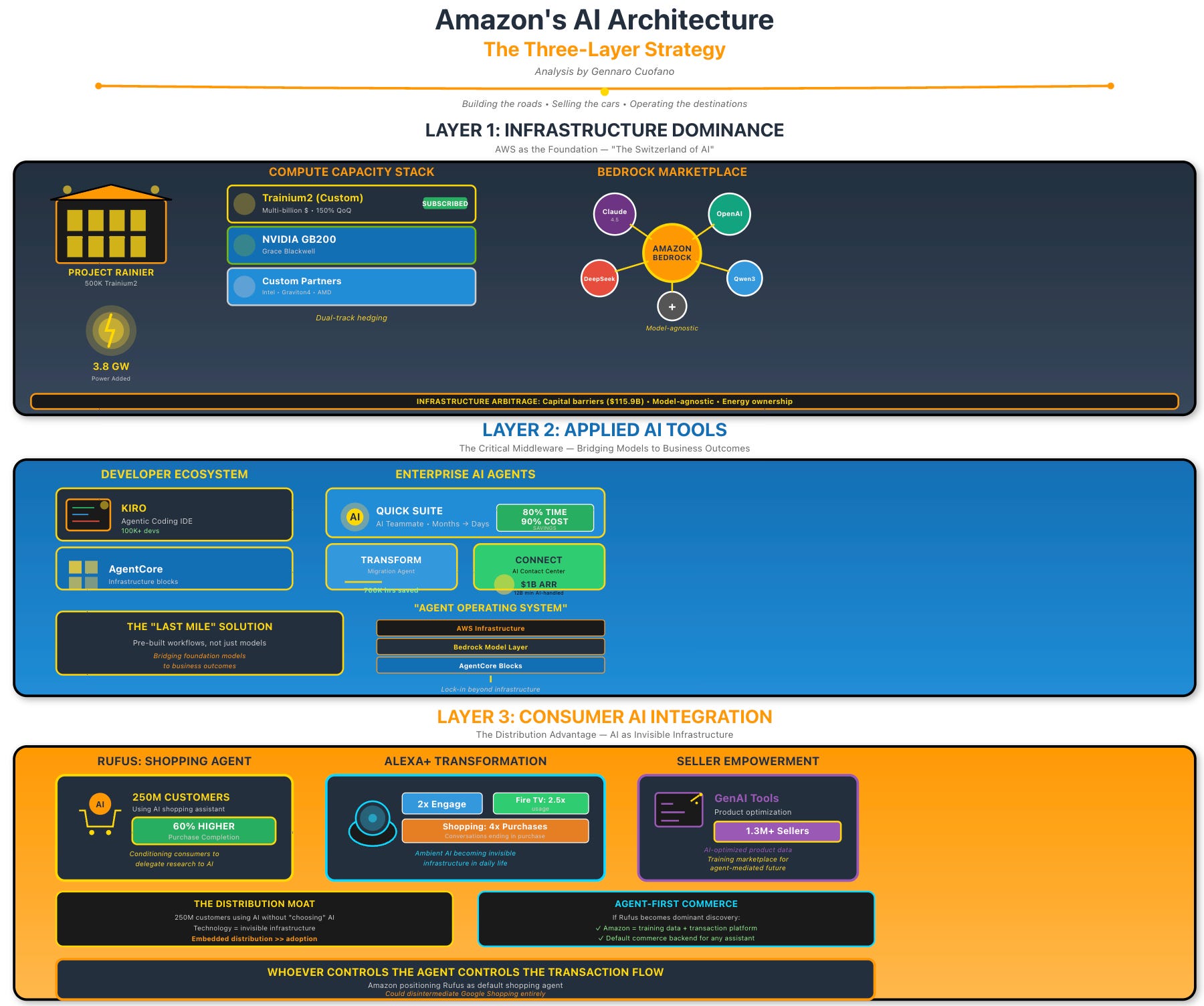
Task: Click the Infrastructure Arbitrage banner
Action: point(604,401)
